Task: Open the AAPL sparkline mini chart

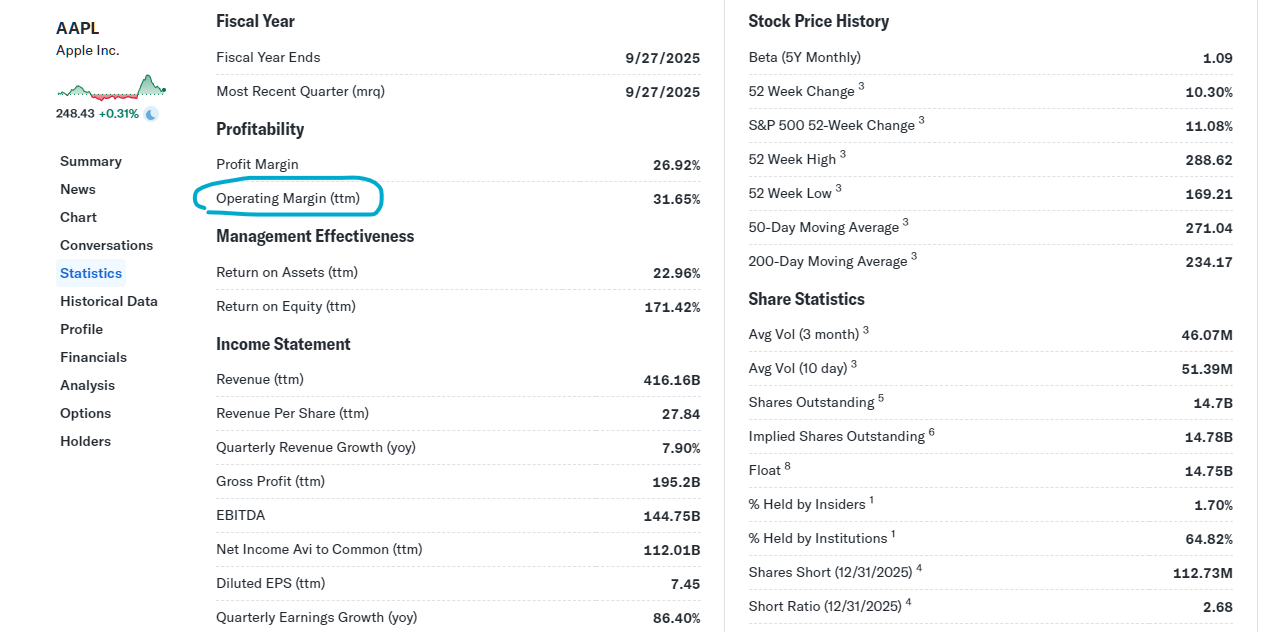Action: coord(111,88)
